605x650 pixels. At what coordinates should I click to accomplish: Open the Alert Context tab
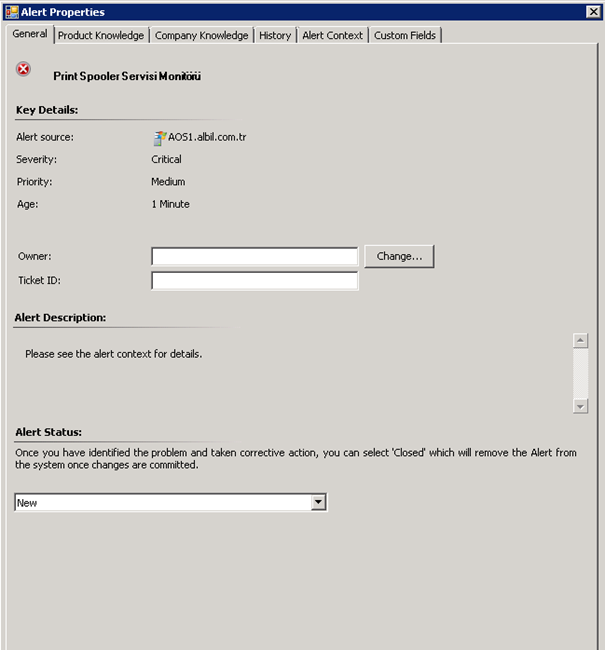point(333,36)
